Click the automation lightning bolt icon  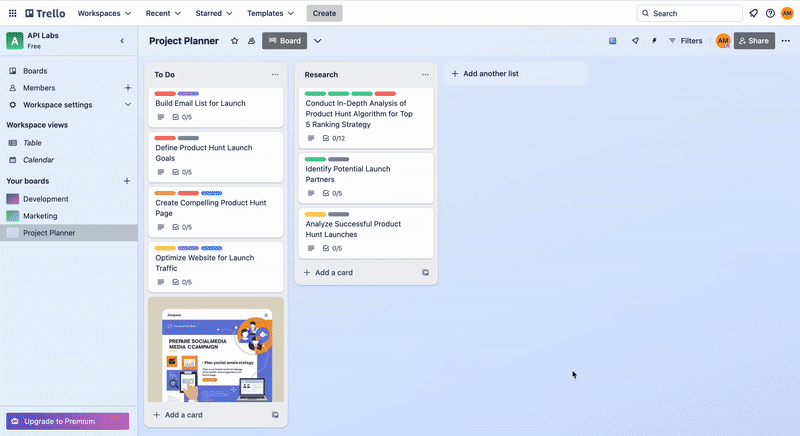point(654,41)
